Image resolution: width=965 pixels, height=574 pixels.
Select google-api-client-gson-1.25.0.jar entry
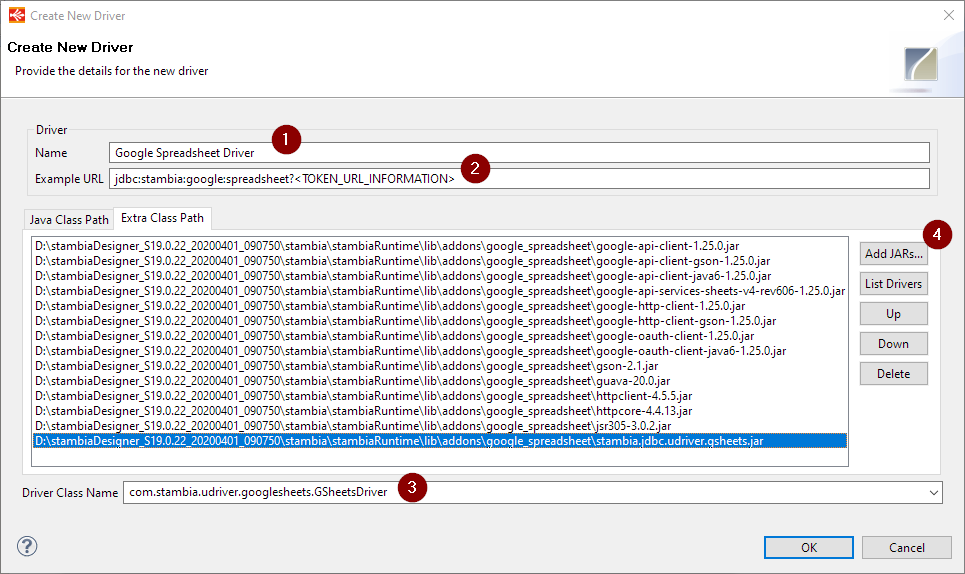439,261
